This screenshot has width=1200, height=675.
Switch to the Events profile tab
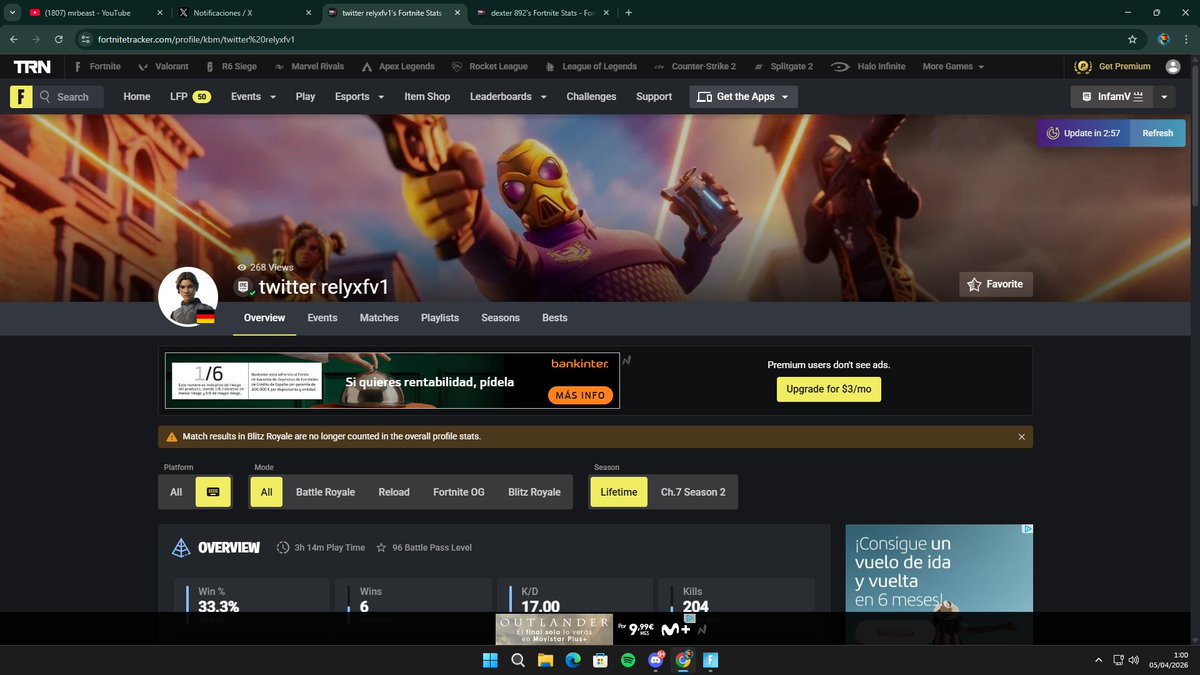[322, 318]
